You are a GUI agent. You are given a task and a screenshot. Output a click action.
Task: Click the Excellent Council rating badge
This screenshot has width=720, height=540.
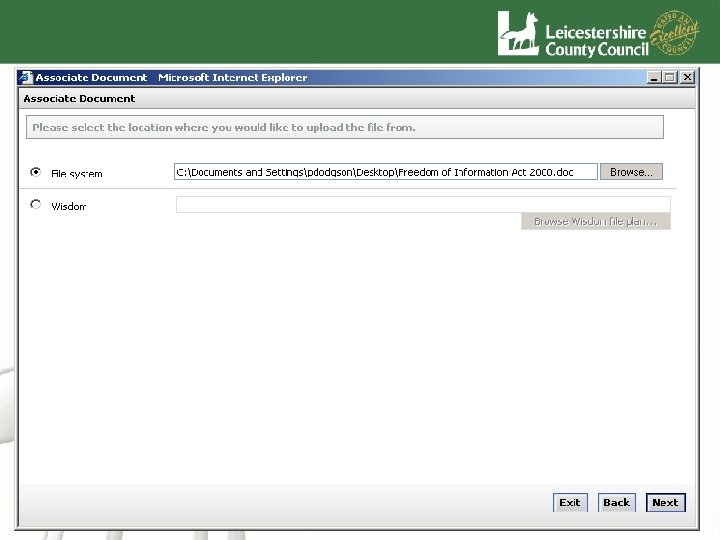pos(675,32)
